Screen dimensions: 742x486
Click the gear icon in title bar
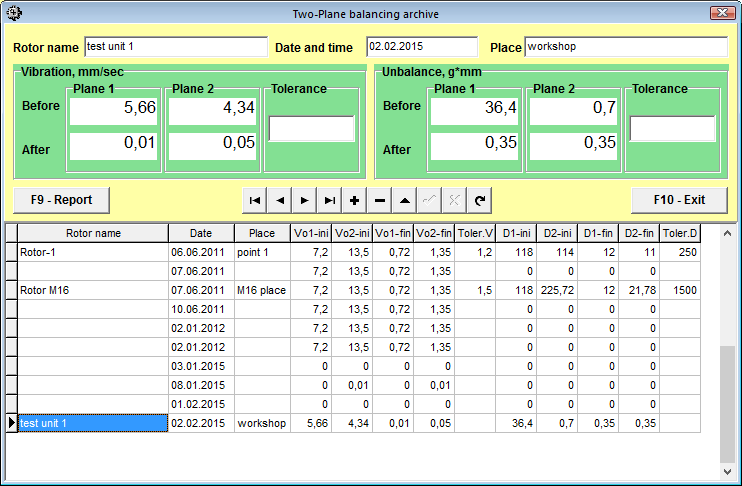pyautogui.click(x=14, y=13)
